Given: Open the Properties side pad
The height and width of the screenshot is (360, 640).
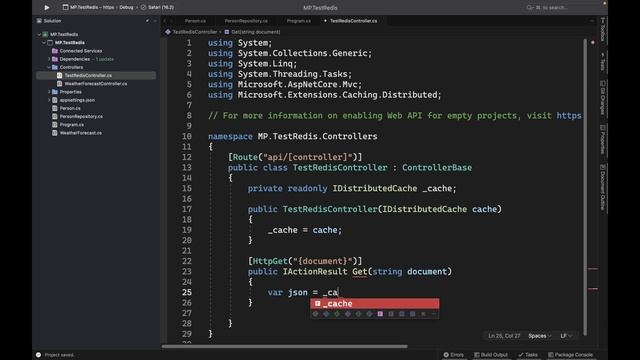Looking at the screenshot, I should point(603,140).
